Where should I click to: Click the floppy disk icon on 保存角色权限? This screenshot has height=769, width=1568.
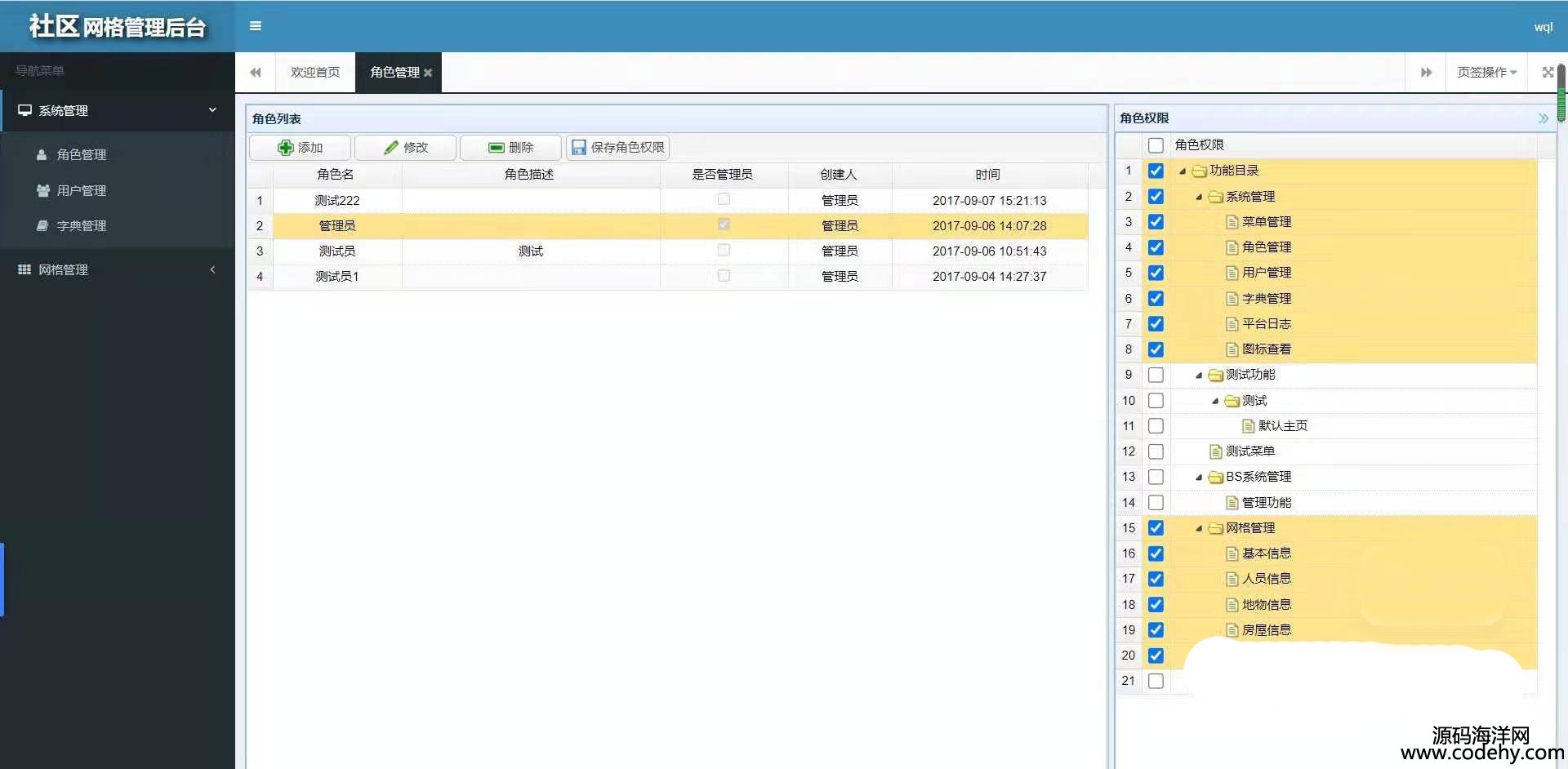pyautogui.click(x=579, y=148)
